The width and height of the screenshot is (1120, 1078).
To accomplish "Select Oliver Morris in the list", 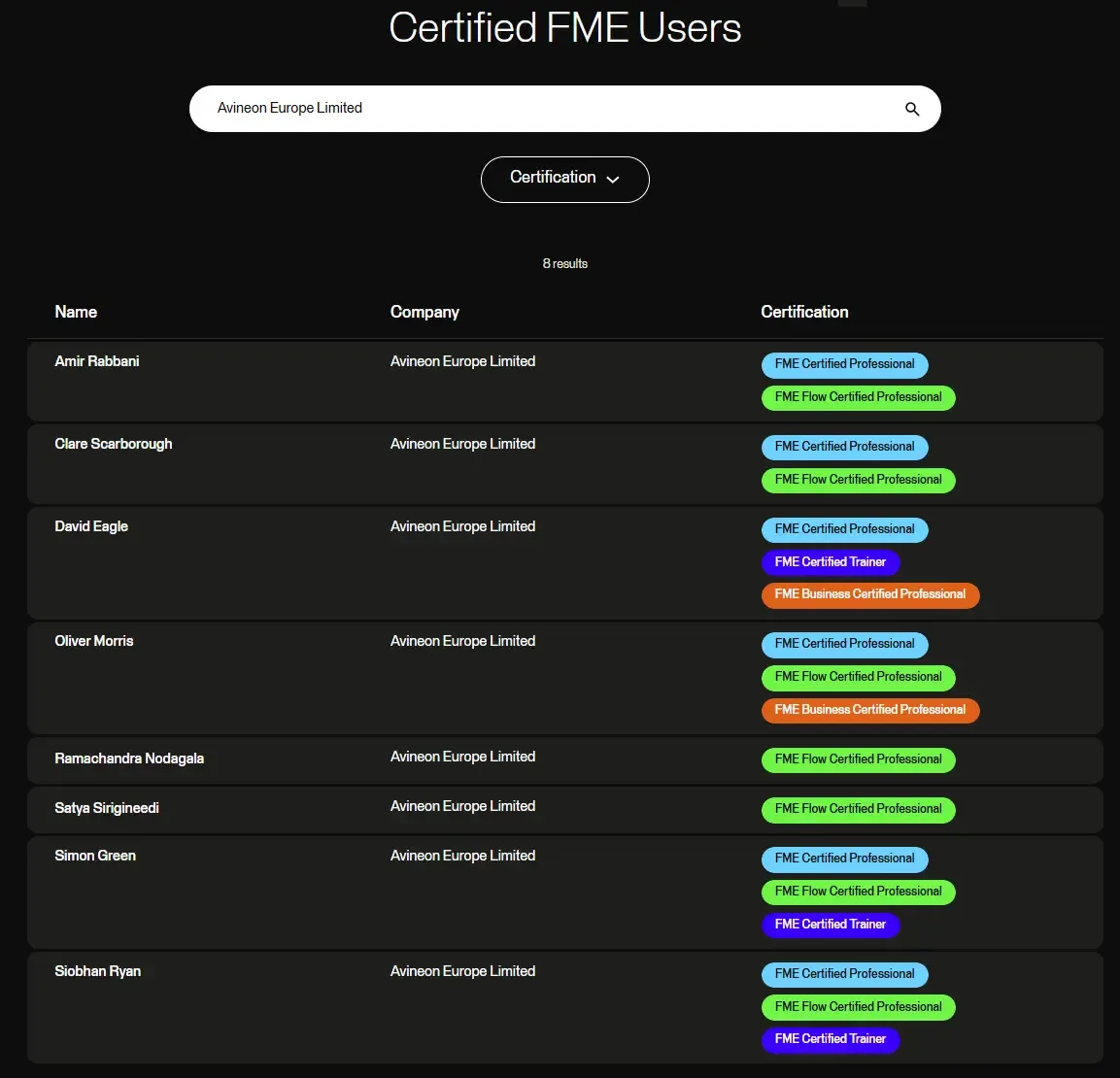I will click(94, 641).
